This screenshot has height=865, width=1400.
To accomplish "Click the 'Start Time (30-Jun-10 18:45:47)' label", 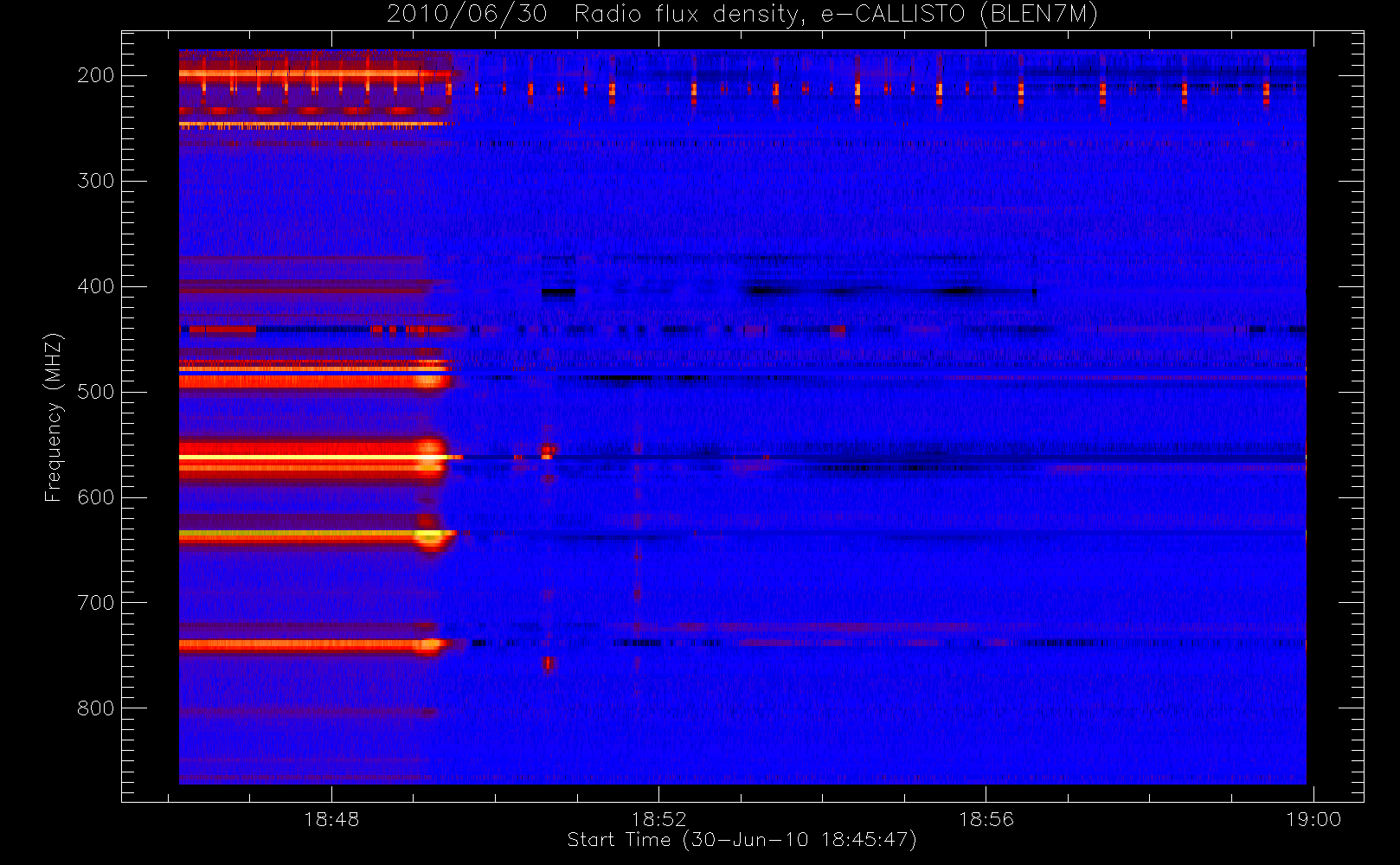I will (742, 840).
